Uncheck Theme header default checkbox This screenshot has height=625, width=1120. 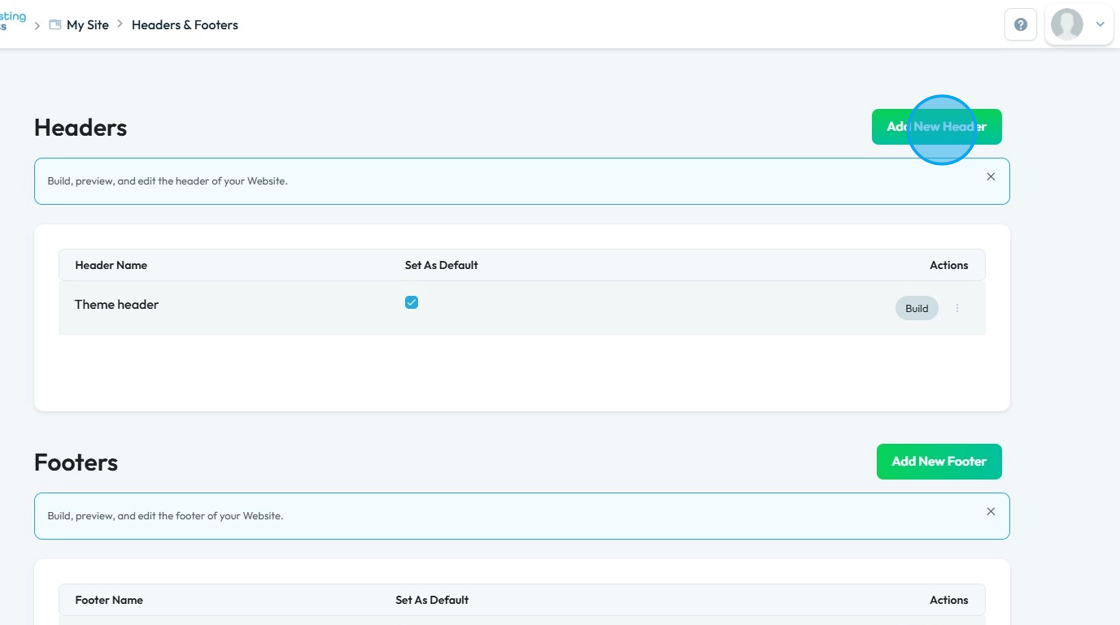[x=411, y=303]
